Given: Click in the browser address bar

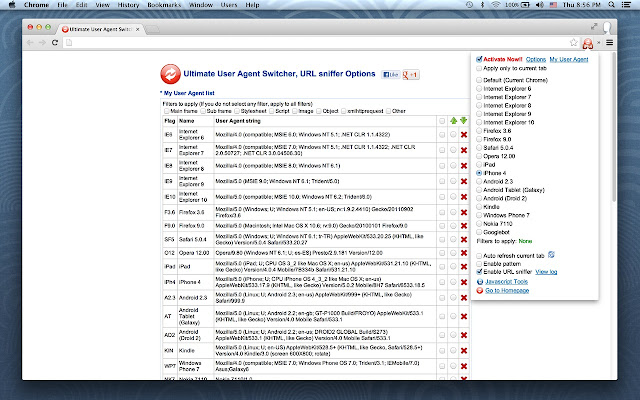Looking at the screenshot, I should 318,42.
